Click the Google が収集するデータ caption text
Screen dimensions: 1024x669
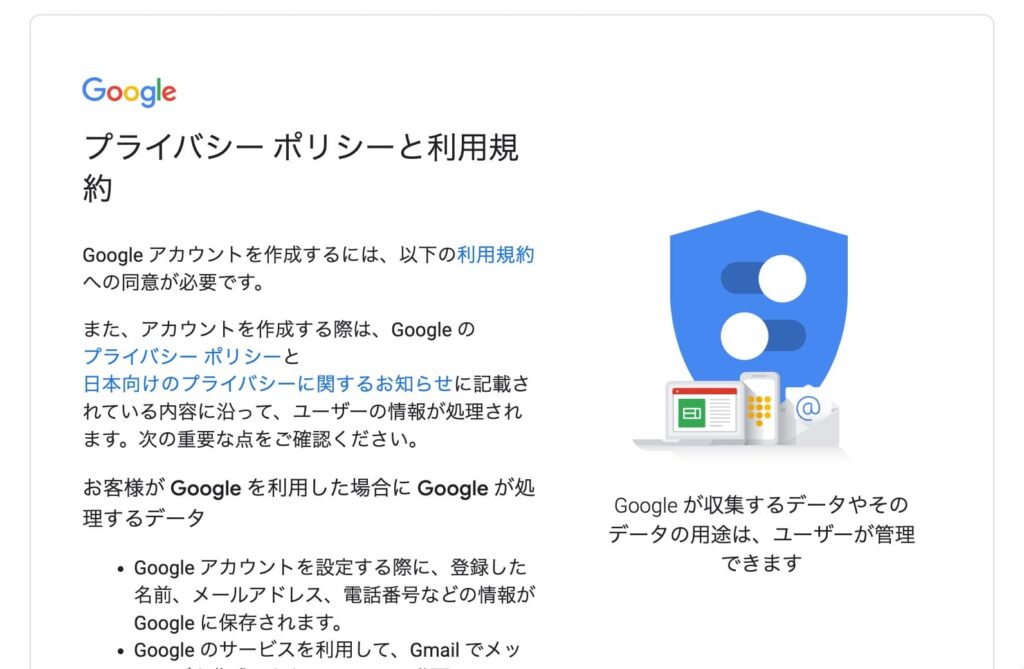[761, 534]
